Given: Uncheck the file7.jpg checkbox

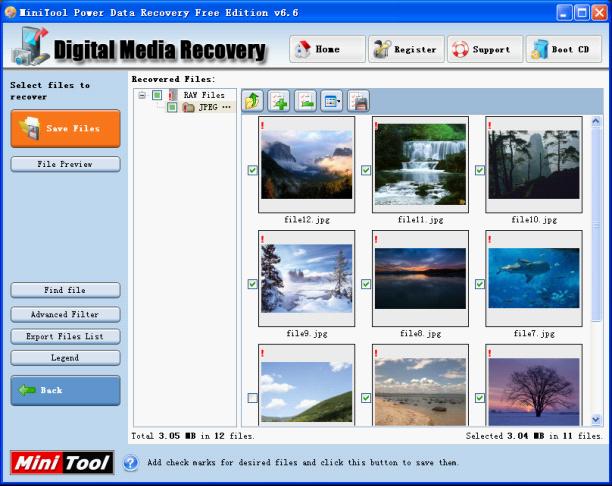Looking at the screenshot, I should click(x=480, y=284).
